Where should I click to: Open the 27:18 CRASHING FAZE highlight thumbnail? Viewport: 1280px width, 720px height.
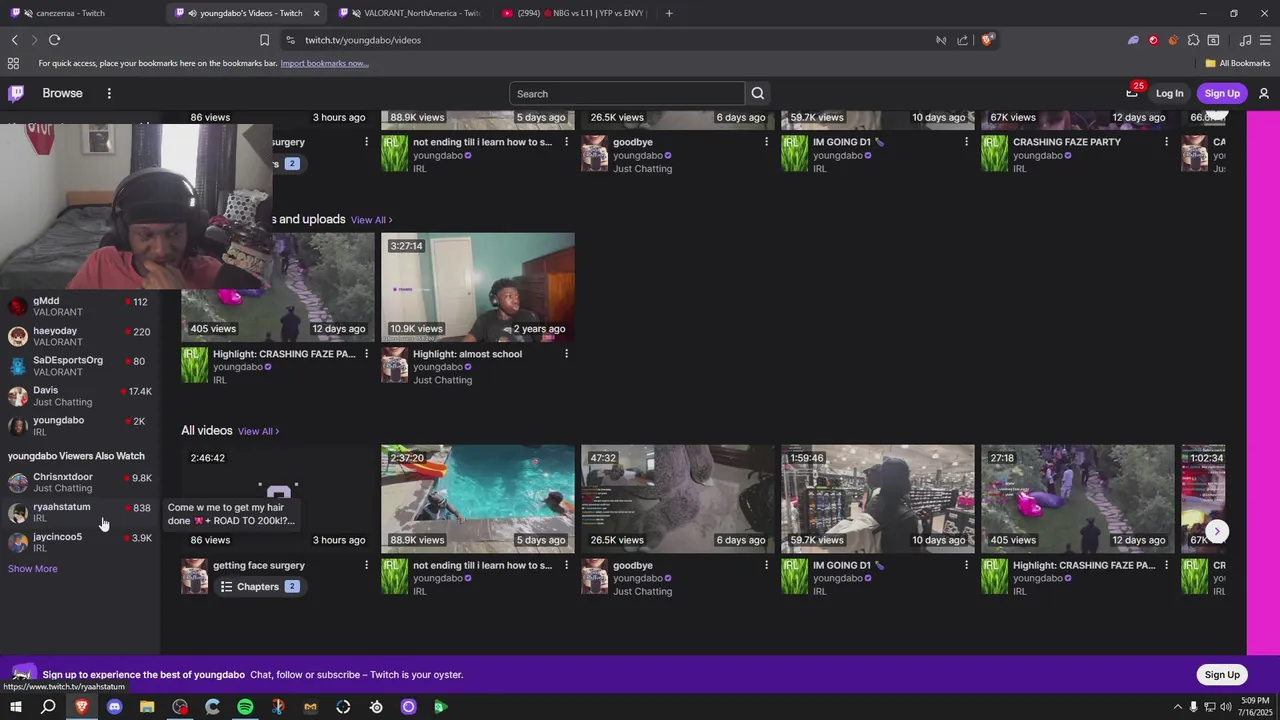pos(1078,499)
